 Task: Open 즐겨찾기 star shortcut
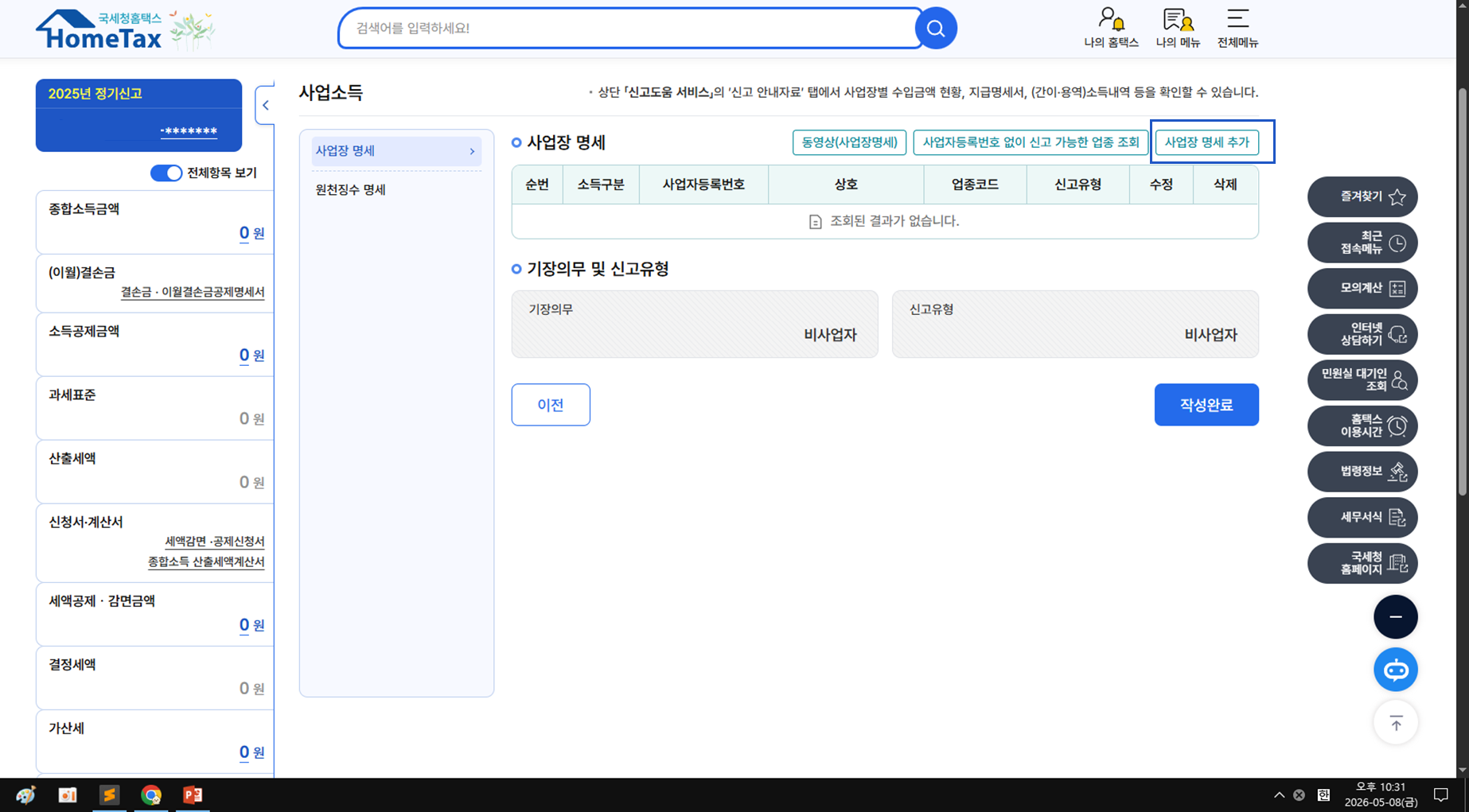(1362, 196)
